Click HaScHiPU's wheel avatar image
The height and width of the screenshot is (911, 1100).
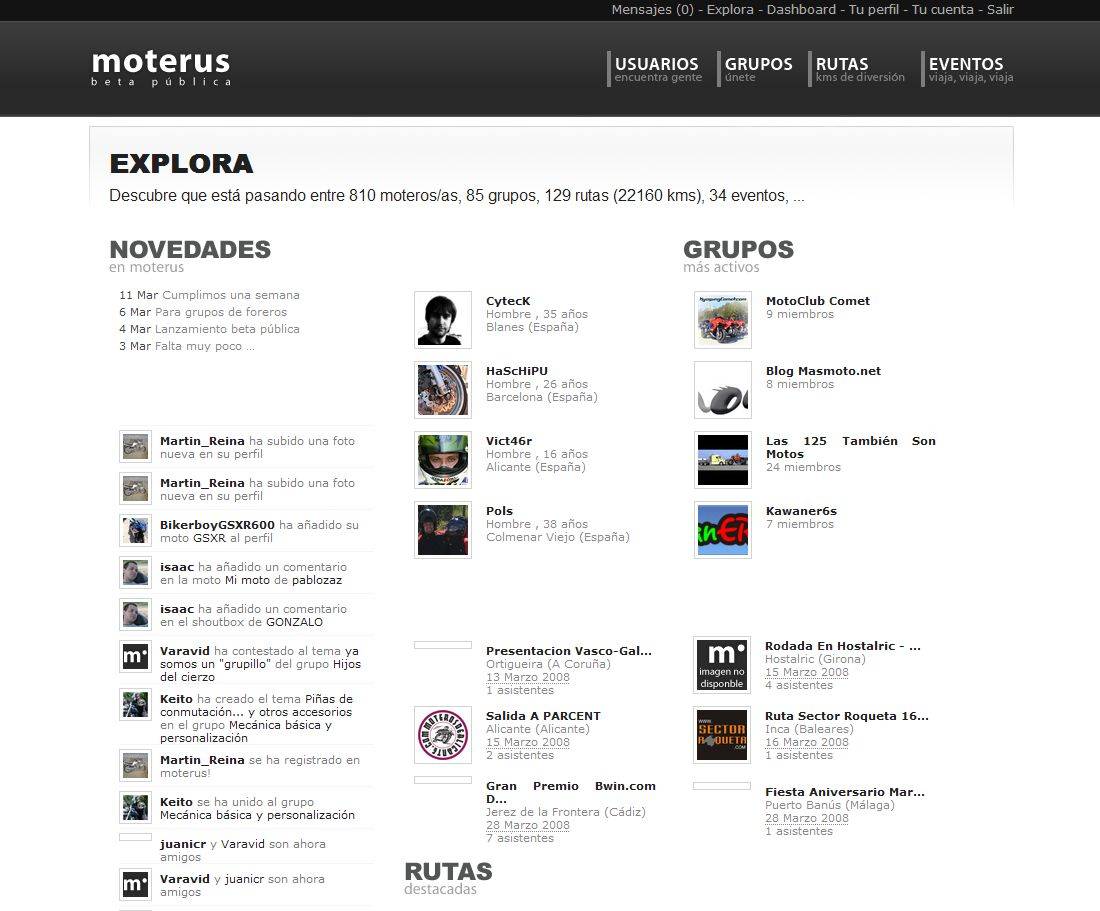443,390
